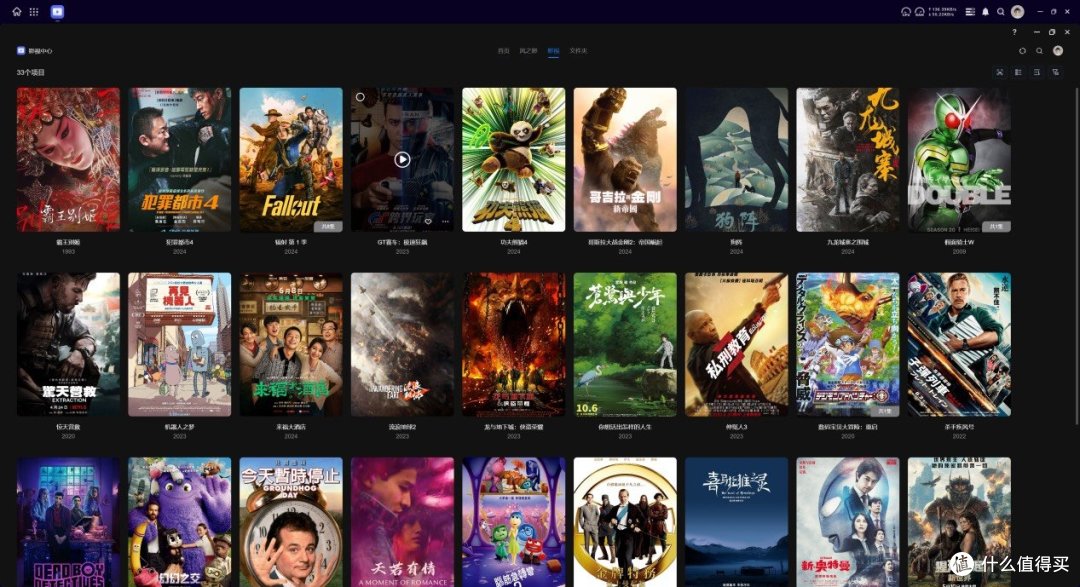
Task: Open the filter options icon
Action: [1055, 72]
